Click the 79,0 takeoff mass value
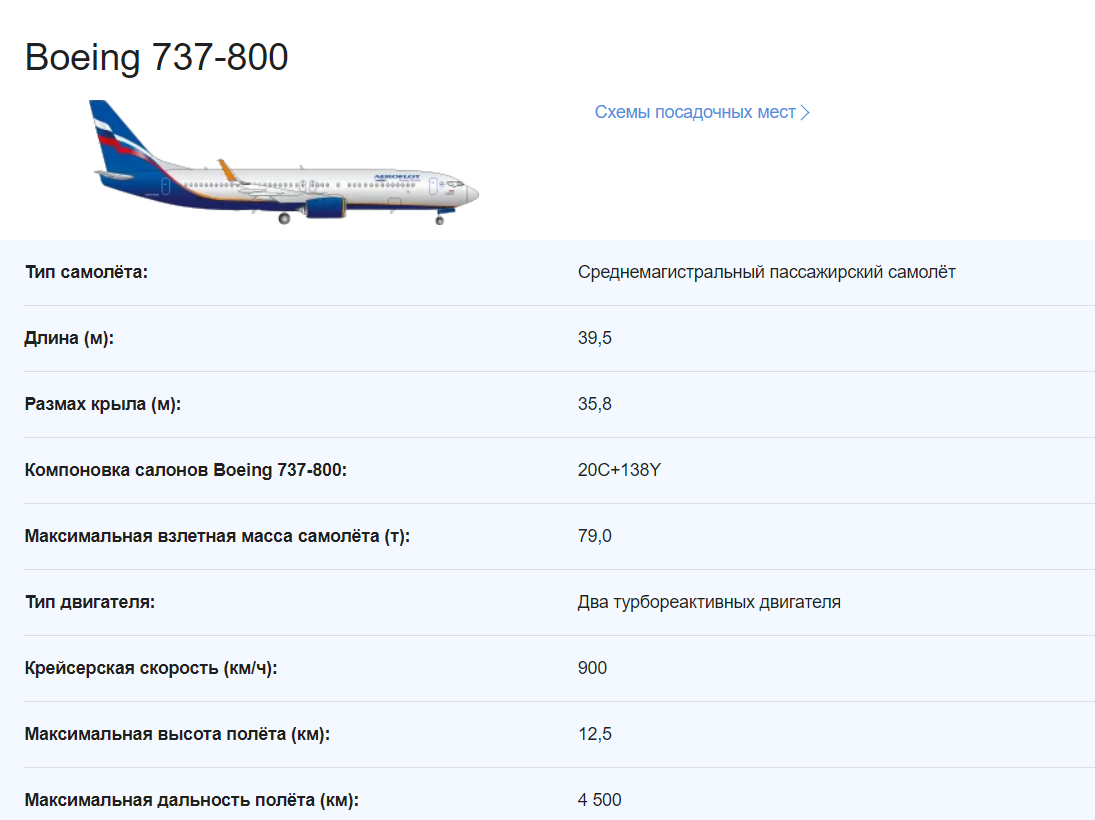The height and width of the screenshot is (820, 1095). (x=594, y=536)
